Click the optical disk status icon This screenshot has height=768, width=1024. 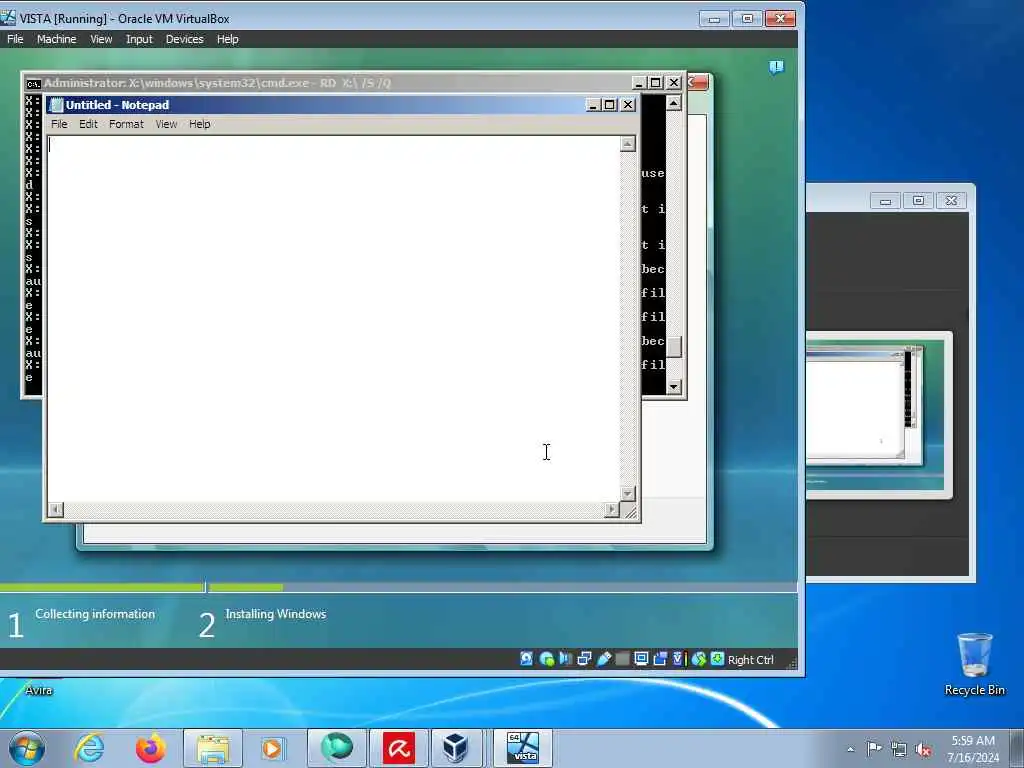[547, 659]
